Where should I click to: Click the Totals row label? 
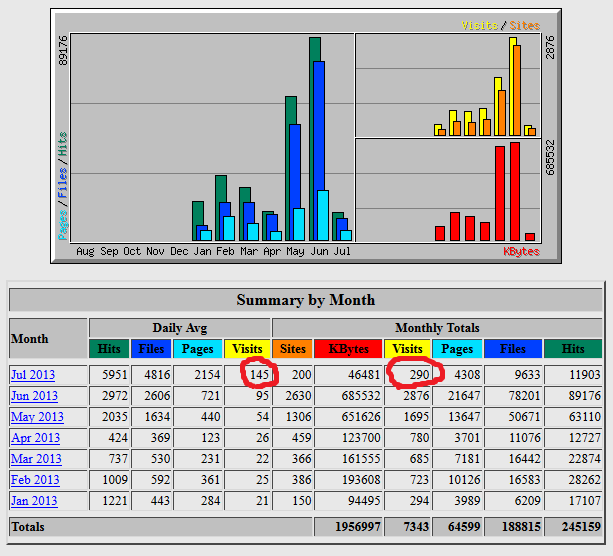[x=28, y=527]
